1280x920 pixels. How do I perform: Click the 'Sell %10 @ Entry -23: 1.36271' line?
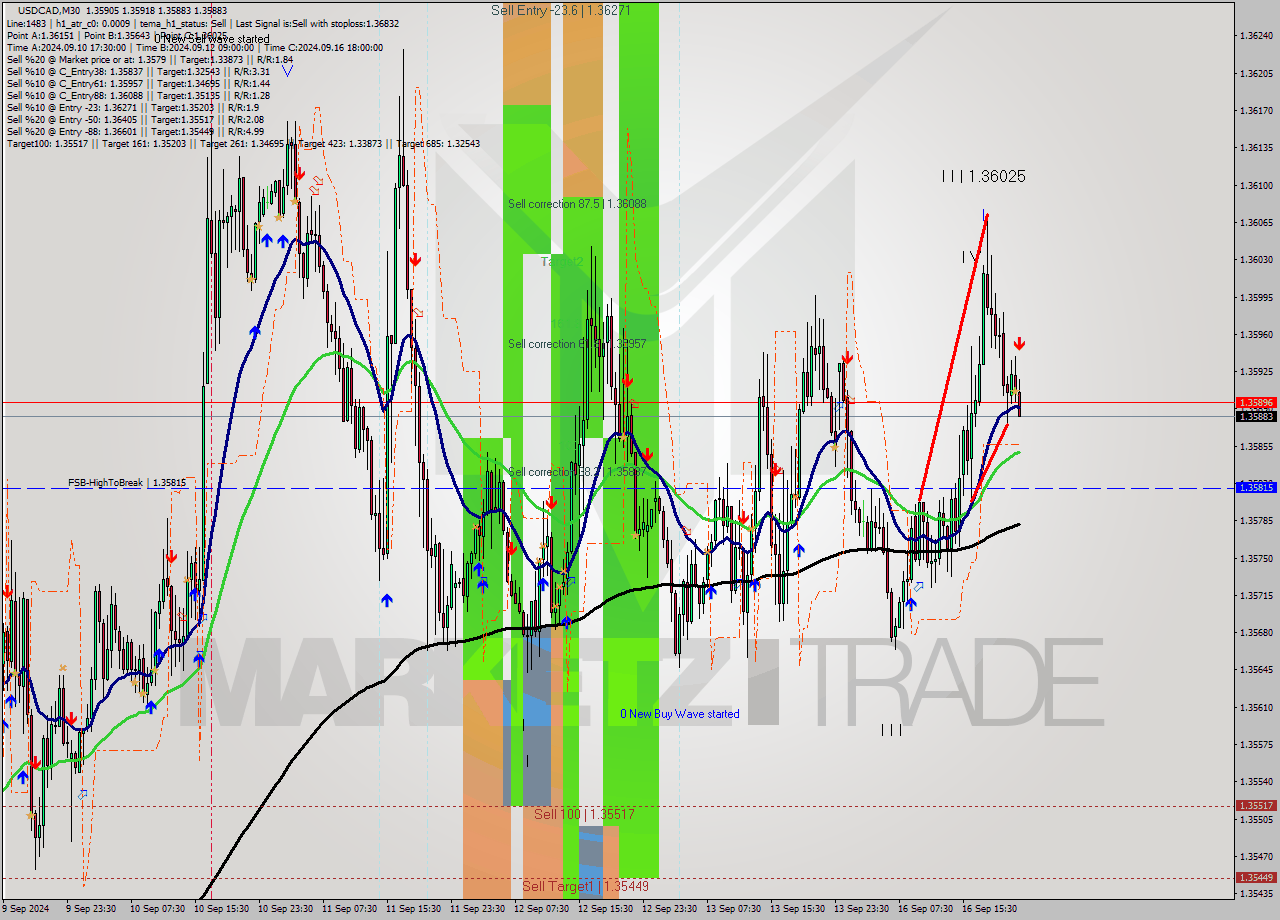pos(133,107)
